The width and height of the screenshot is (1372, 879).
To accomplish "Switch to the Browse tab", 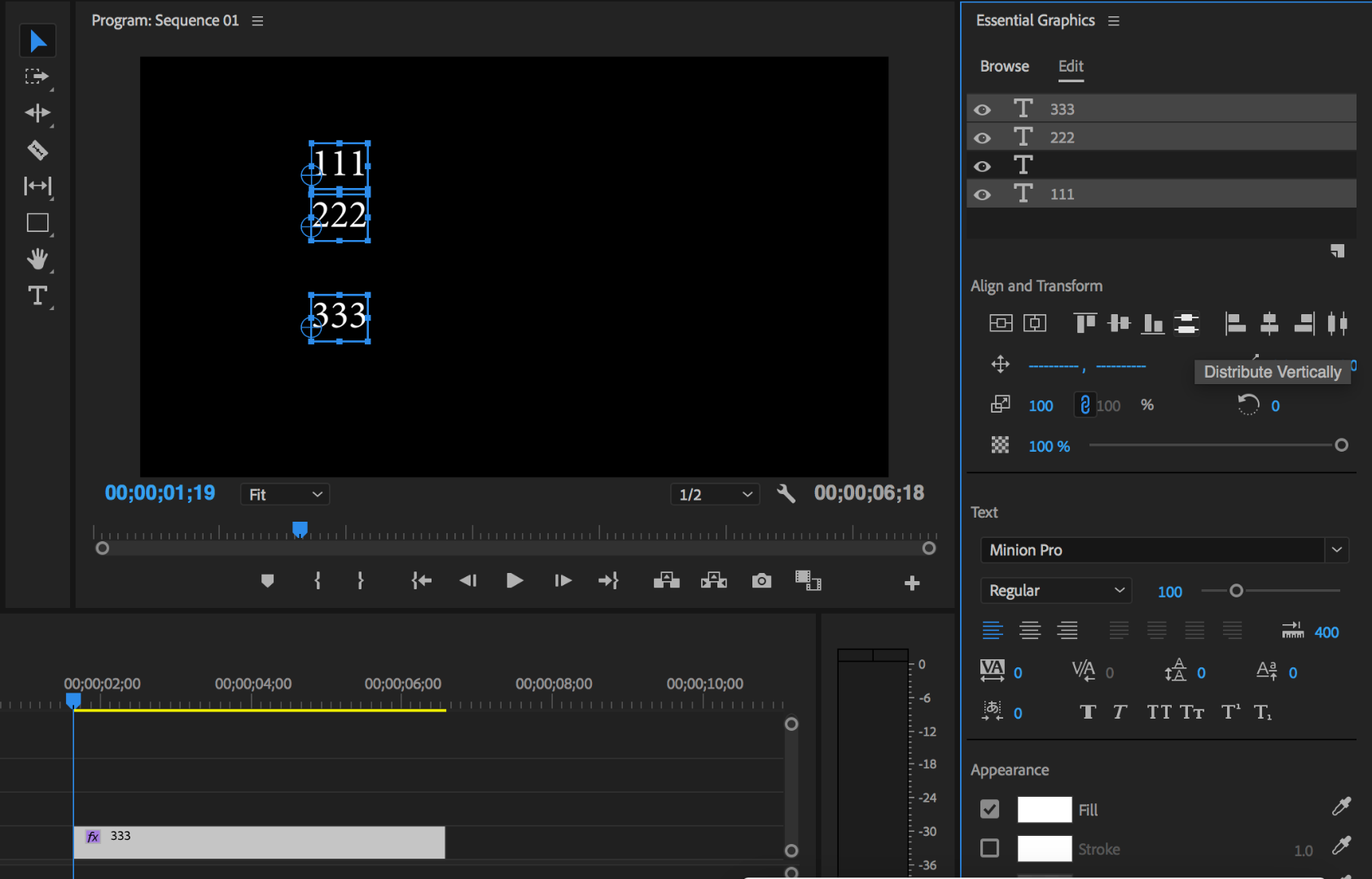I will (1004, 67).
